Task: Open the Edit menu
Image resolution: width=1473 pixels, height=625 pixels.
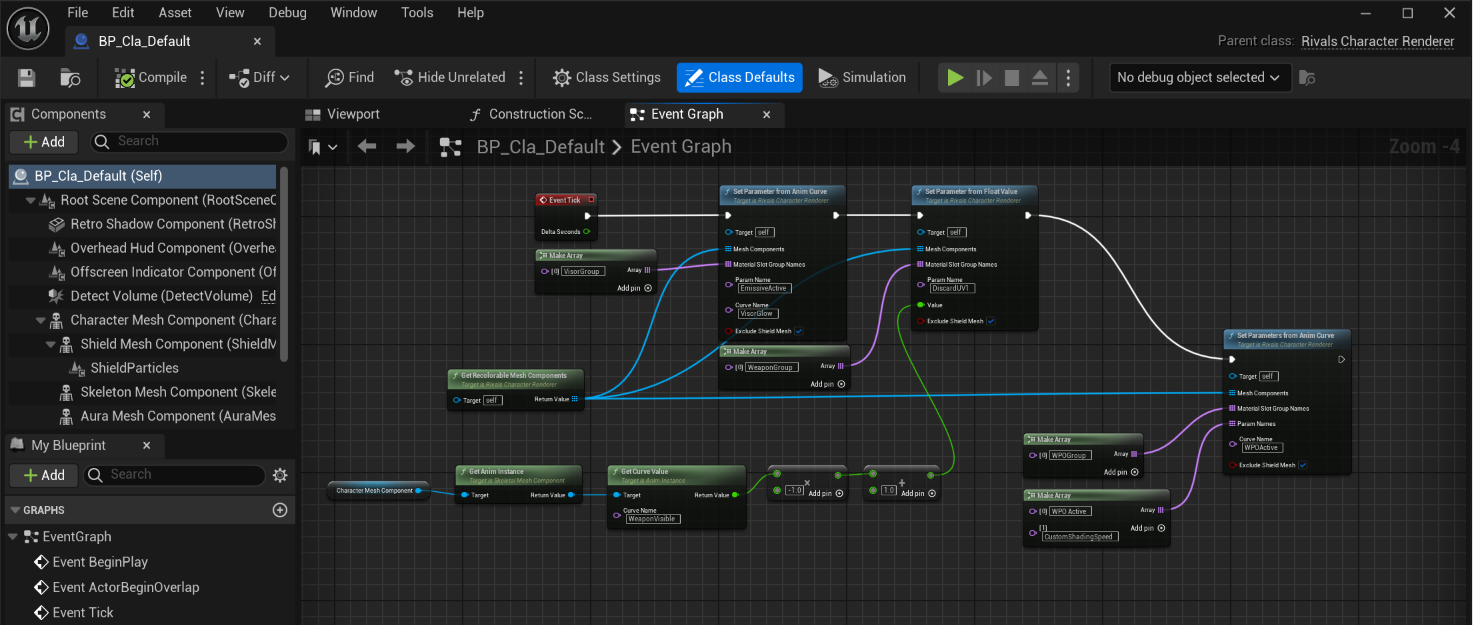Action: tap(123, 13)
